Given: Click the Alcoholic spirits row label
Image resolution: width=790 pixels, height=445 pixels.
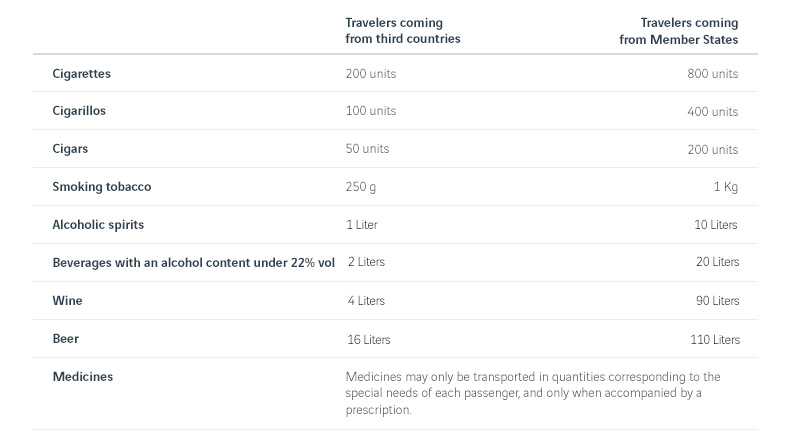Looking at the screenshot, I should [x=98, y=225].
